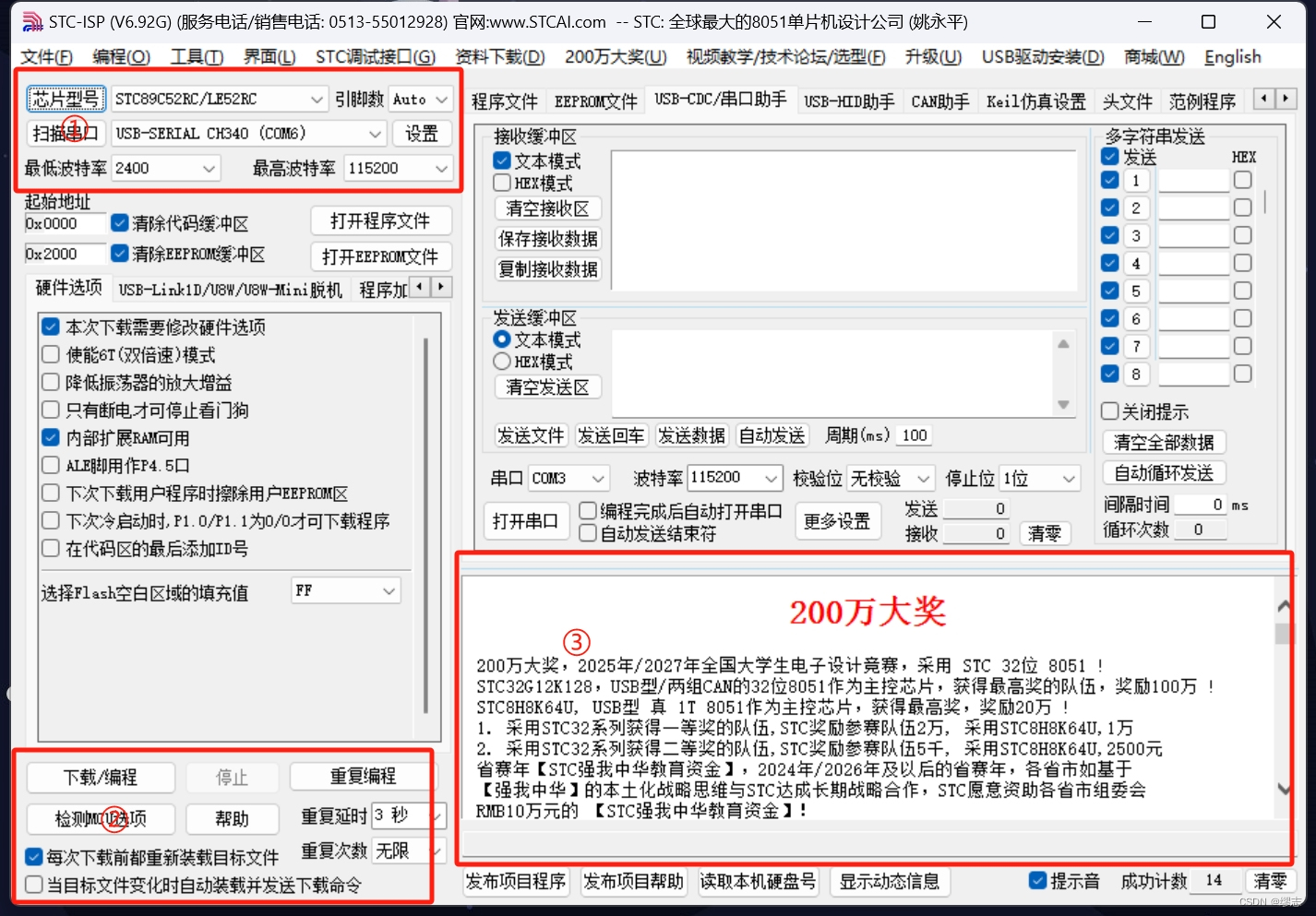Switch to USB-HID助手 tab
The width and height of the screenshot is (1316, 916).
[849, 101]
